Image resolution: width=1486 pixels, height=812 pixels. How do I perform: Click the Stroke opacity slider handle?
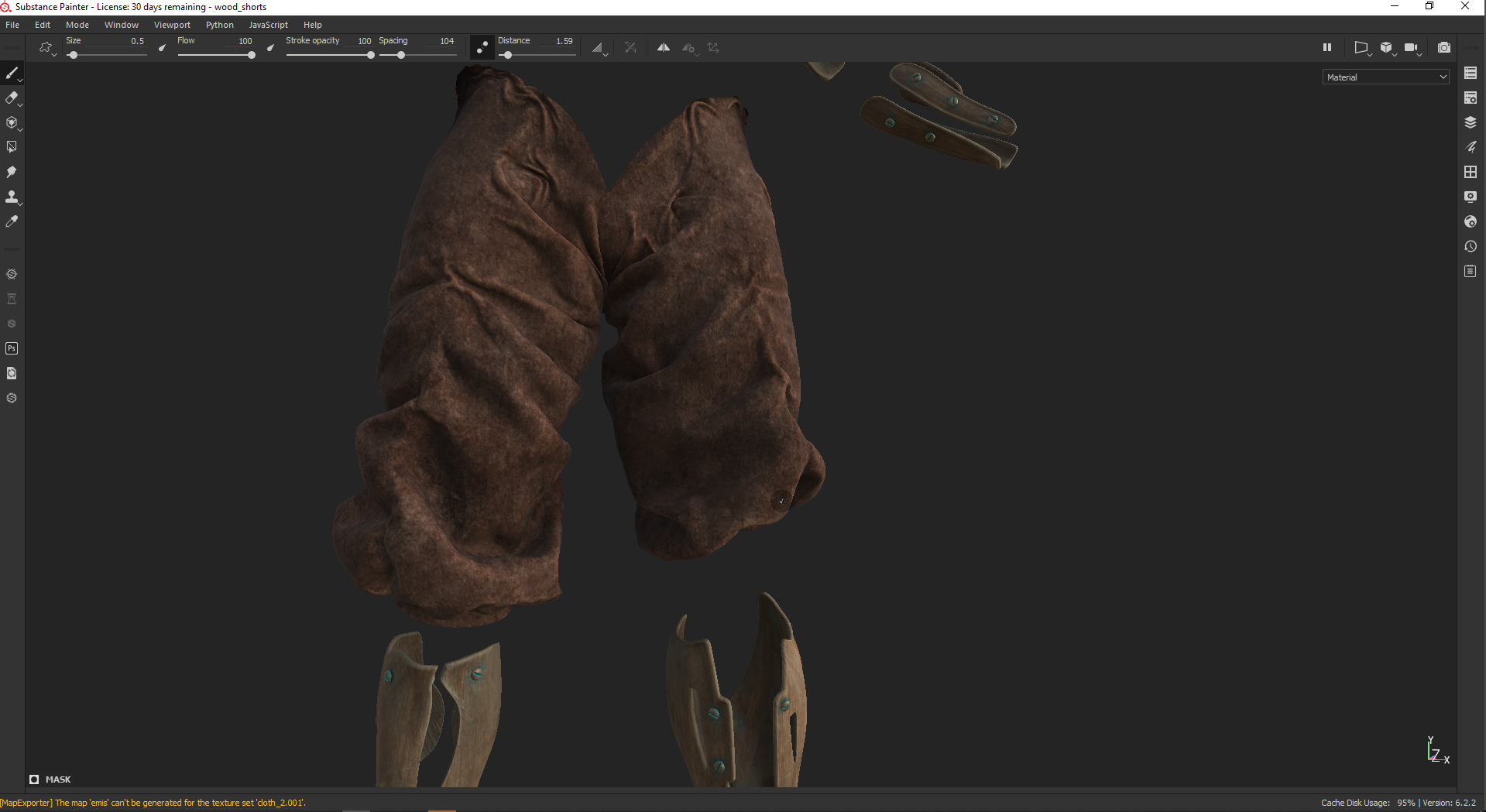coord(371,55)
